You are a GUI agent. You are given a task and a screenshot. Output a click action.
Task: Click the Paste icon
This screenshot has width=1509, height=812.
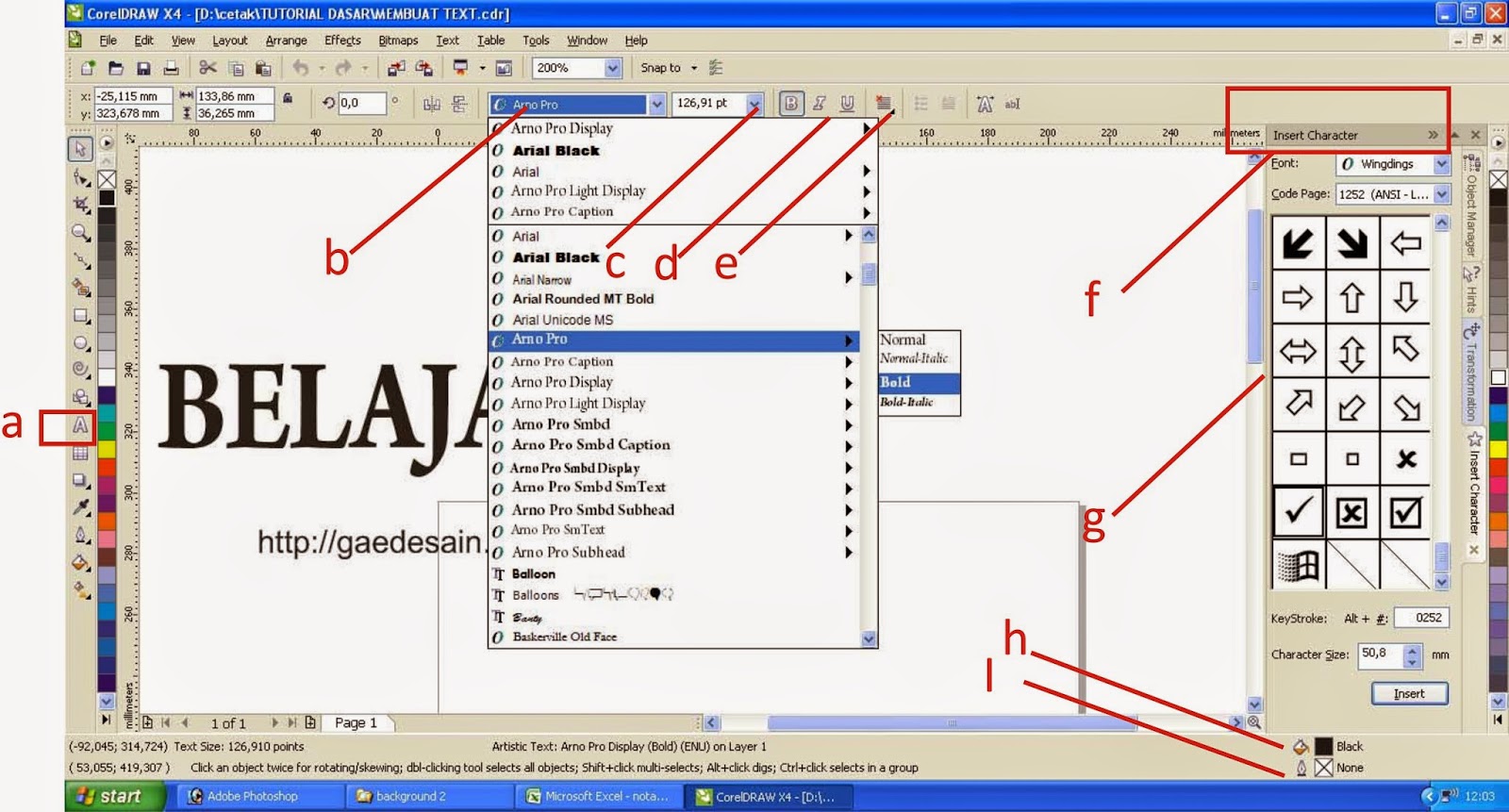(263, 68)
